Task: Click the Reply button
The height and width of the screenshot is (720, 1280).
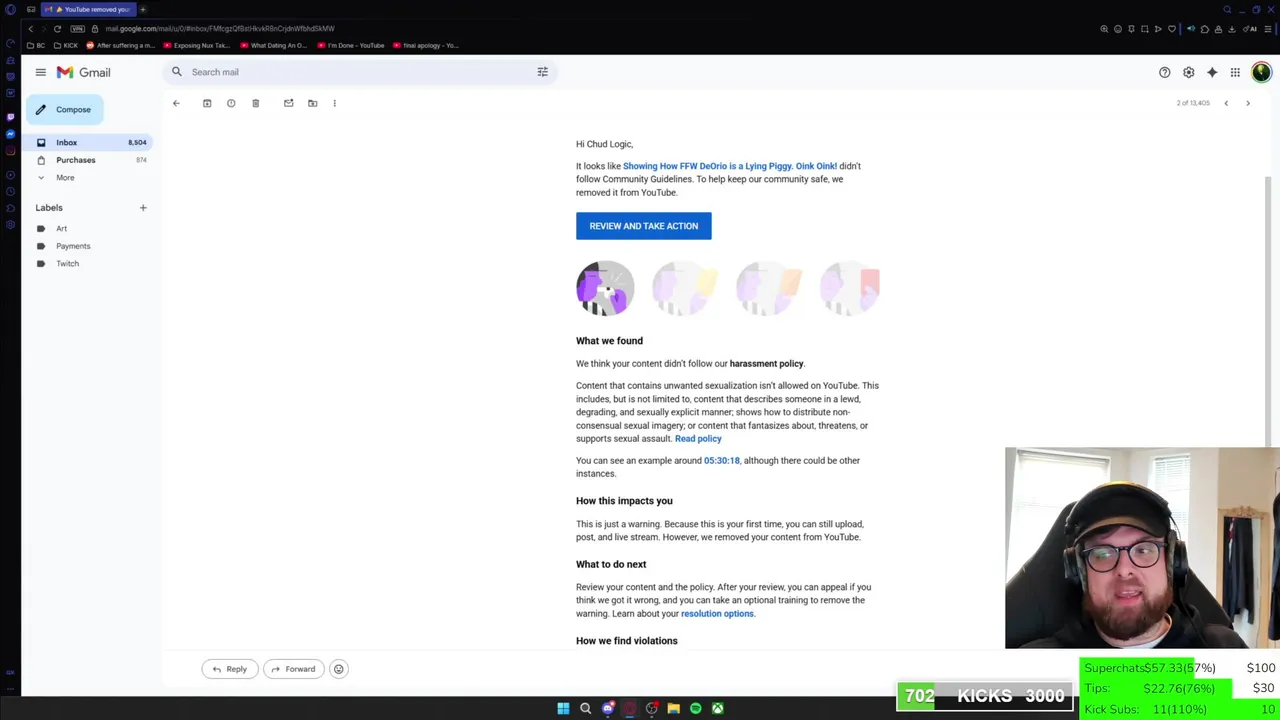Action: 229,669
